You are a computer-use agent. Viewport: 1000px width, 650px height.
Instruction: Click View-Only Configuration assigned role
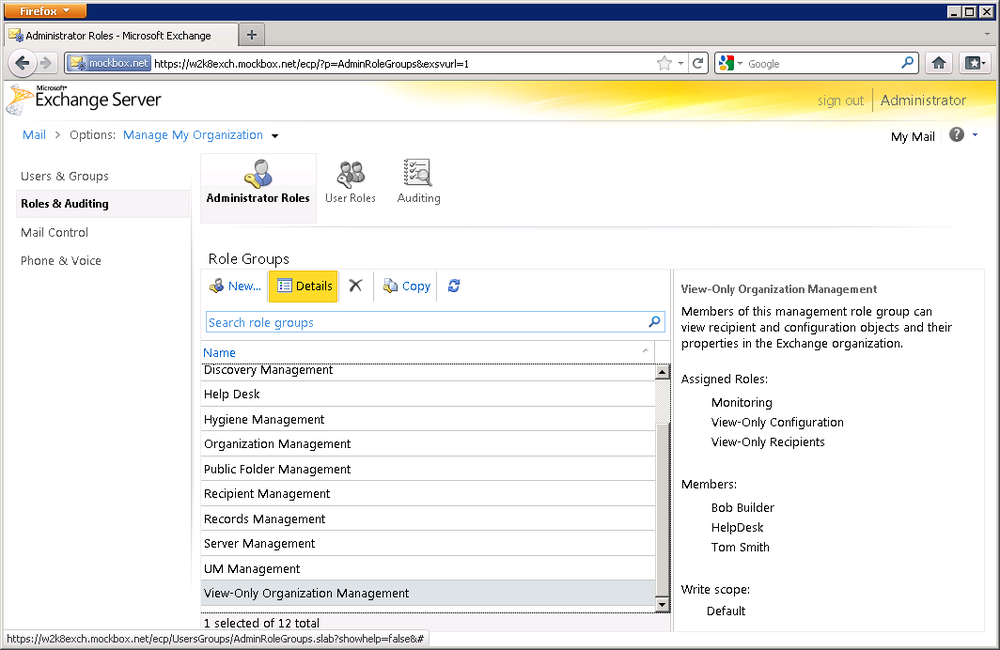pyautogui.click(x=777, y=422)
